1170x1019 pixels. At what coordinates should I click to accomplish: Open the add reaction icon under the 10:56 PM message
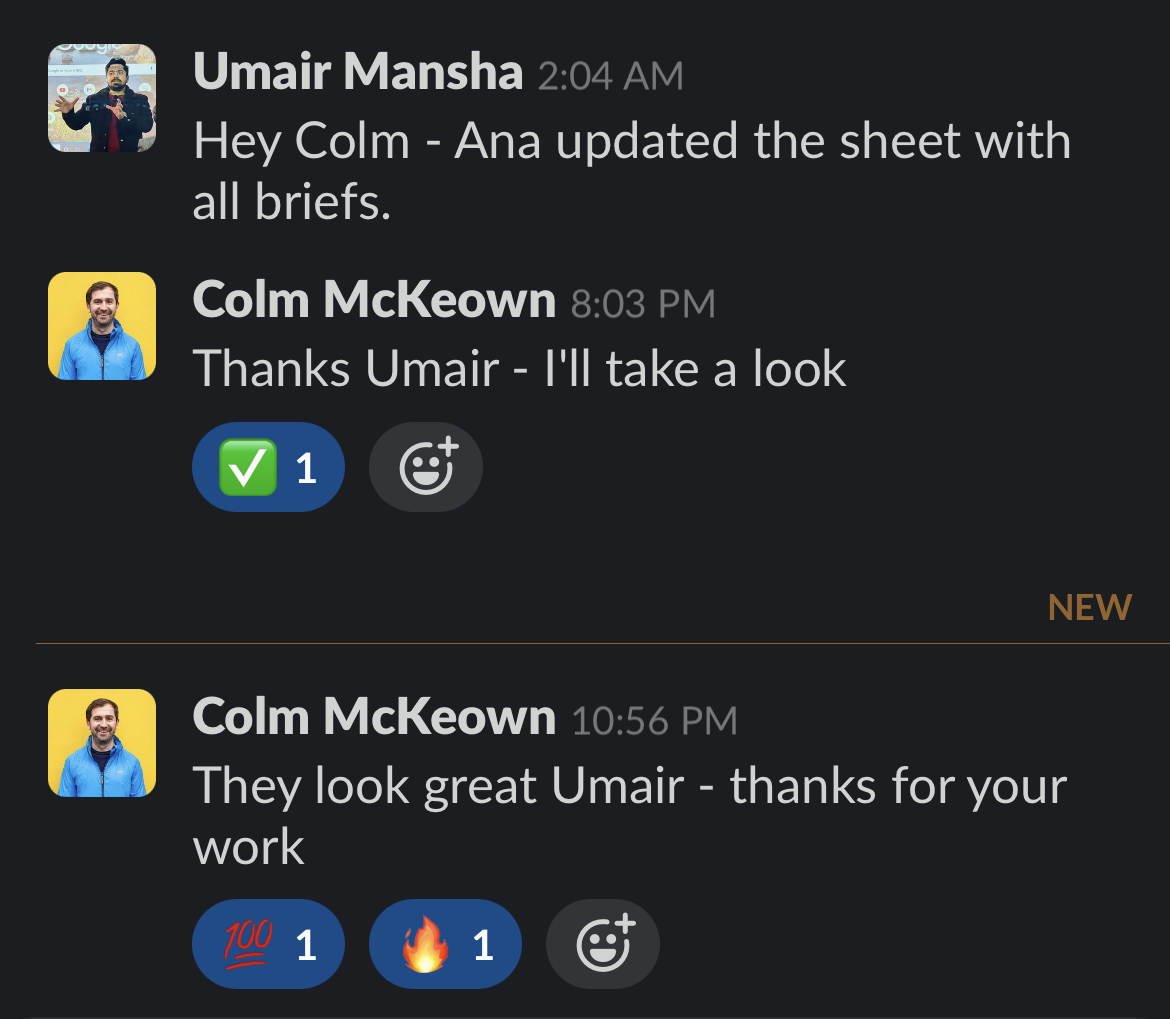coord(602,943)
